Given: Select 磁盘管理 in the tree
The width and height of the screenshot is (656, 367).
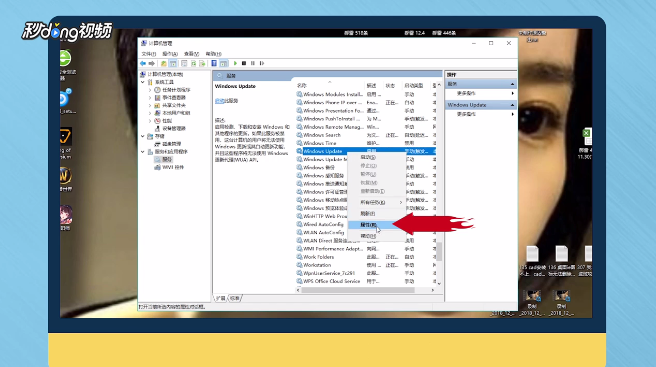Looking at the screenshot, I should pos(172,144).
